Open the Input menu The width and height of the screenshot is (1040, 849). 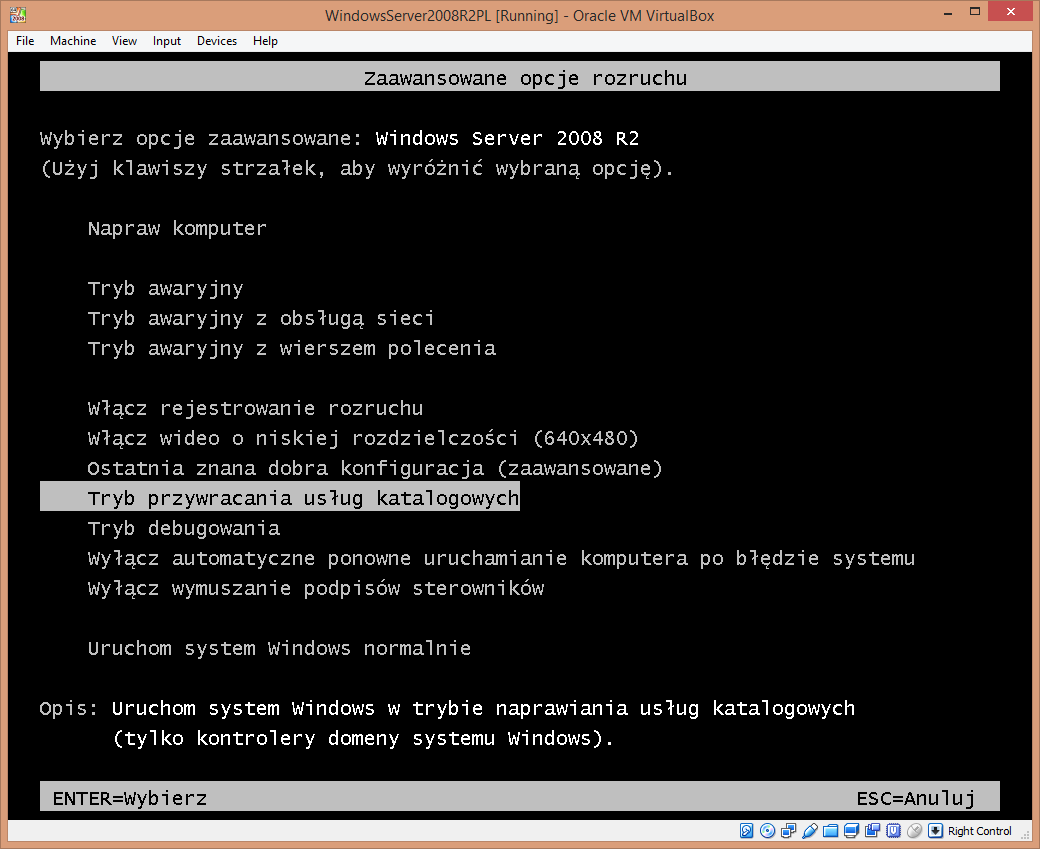point(166,41)
